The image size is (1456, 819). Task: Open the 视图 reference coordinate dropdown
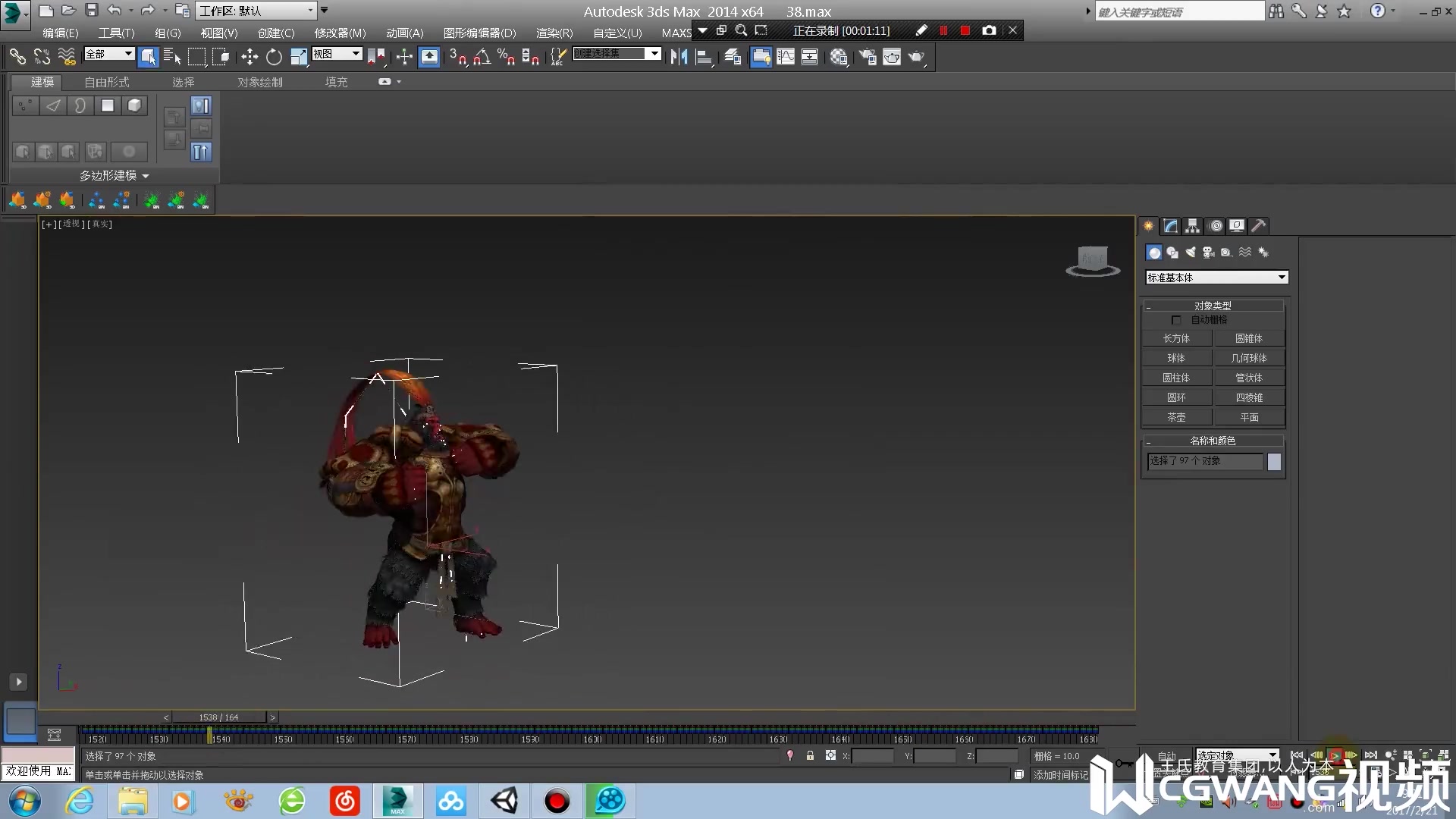tap(337, 54)
